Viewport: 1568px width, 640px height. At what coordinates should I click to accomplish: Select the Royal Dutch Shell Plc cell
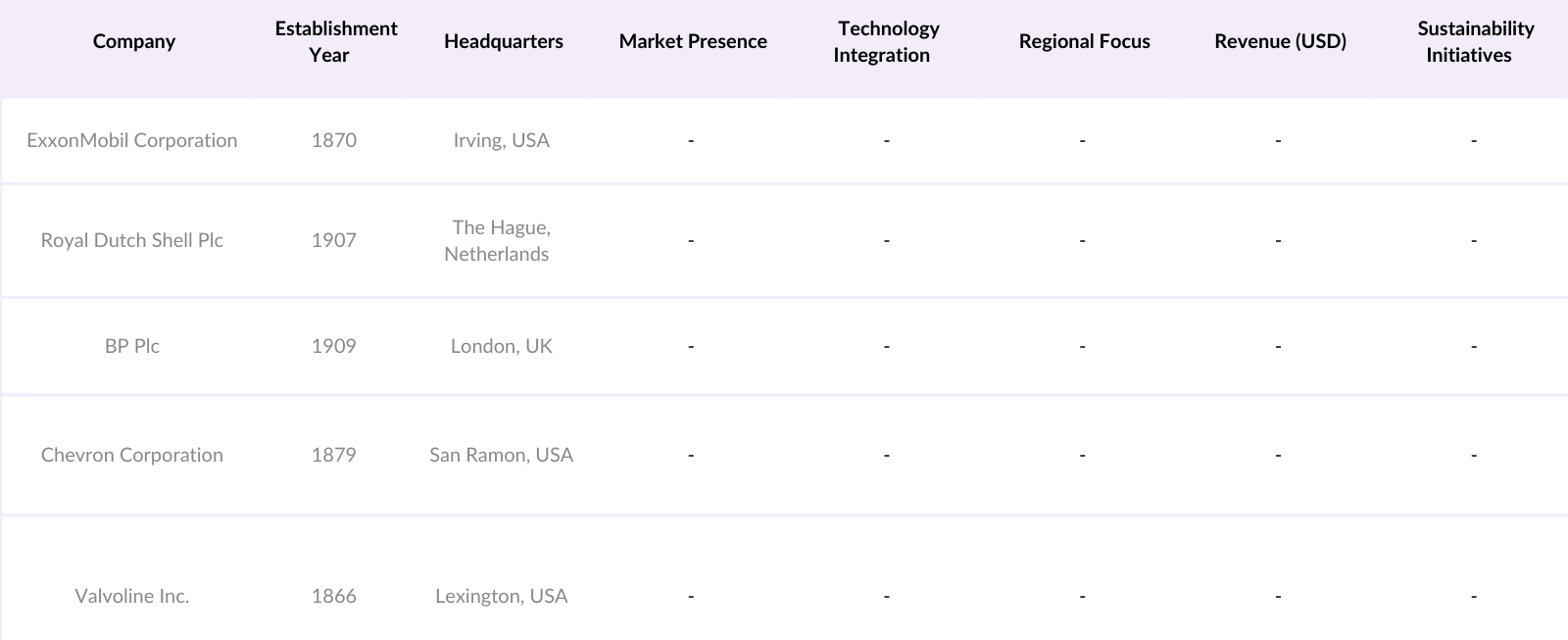tap(132, 240)
